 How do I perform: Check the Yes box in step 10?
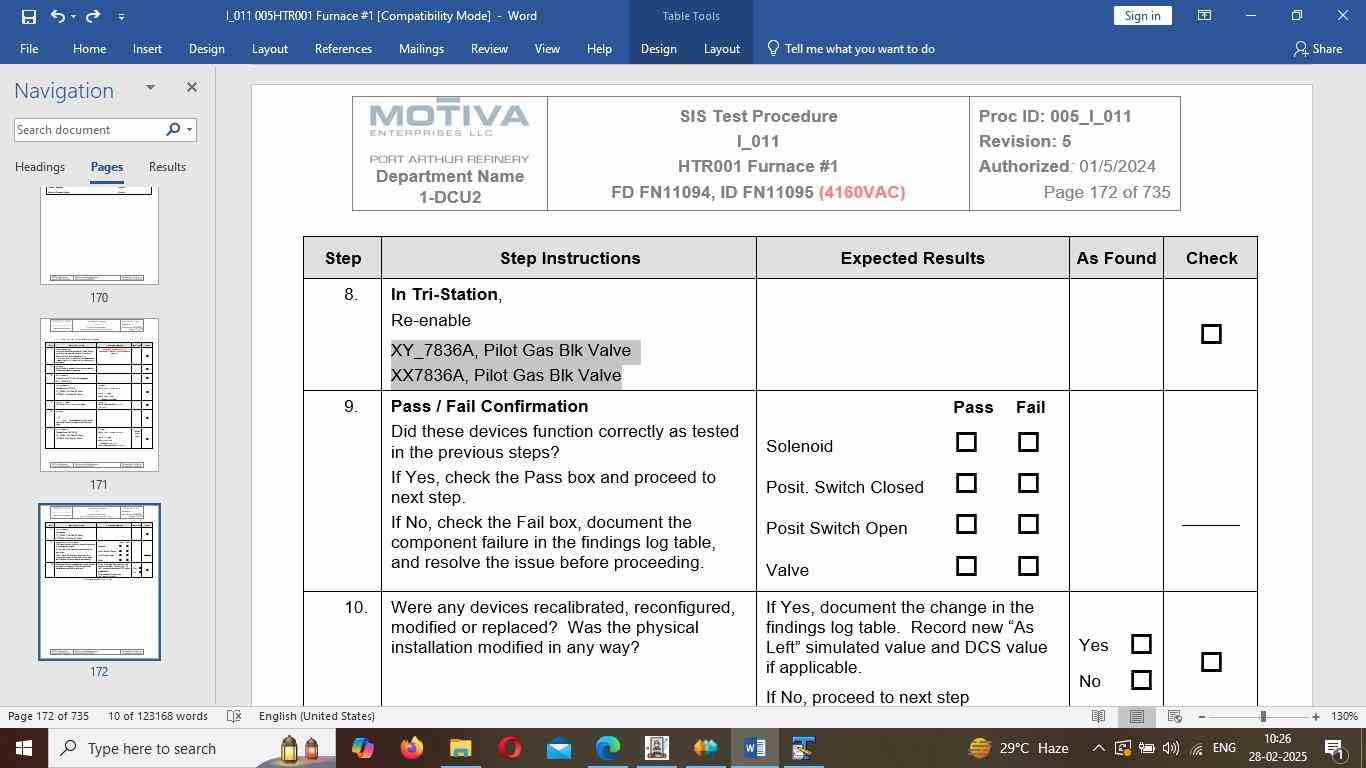tap(1141, 644)
